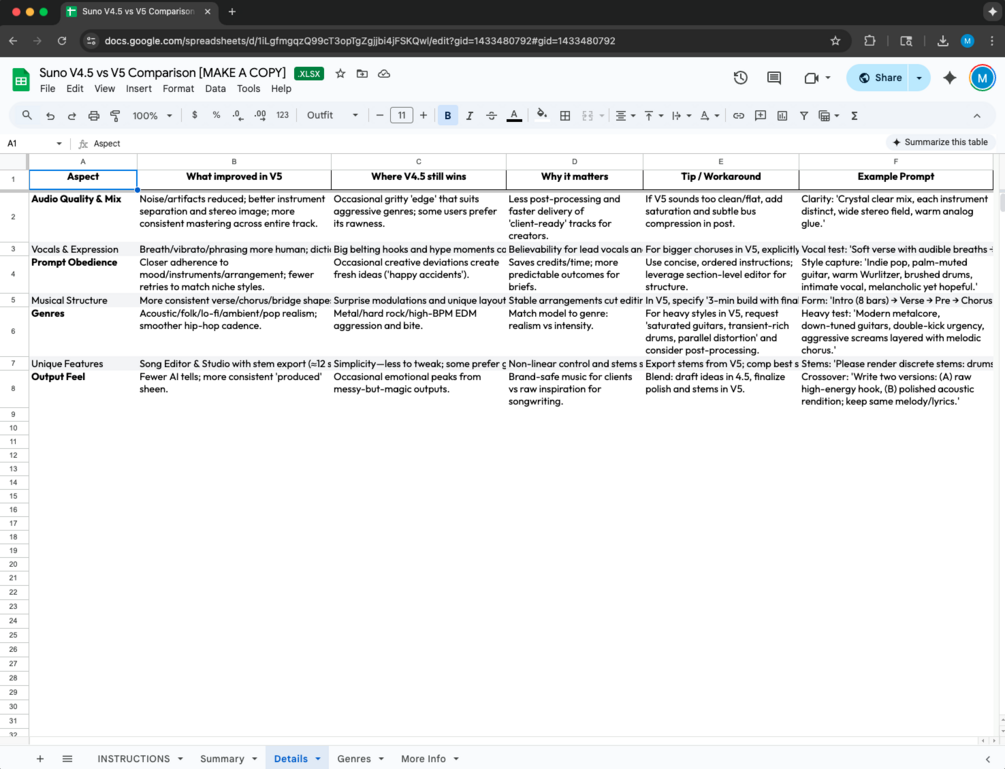Bookmark this page star icon
Viewport: 1005px width, 769px height.
[835, 41]
